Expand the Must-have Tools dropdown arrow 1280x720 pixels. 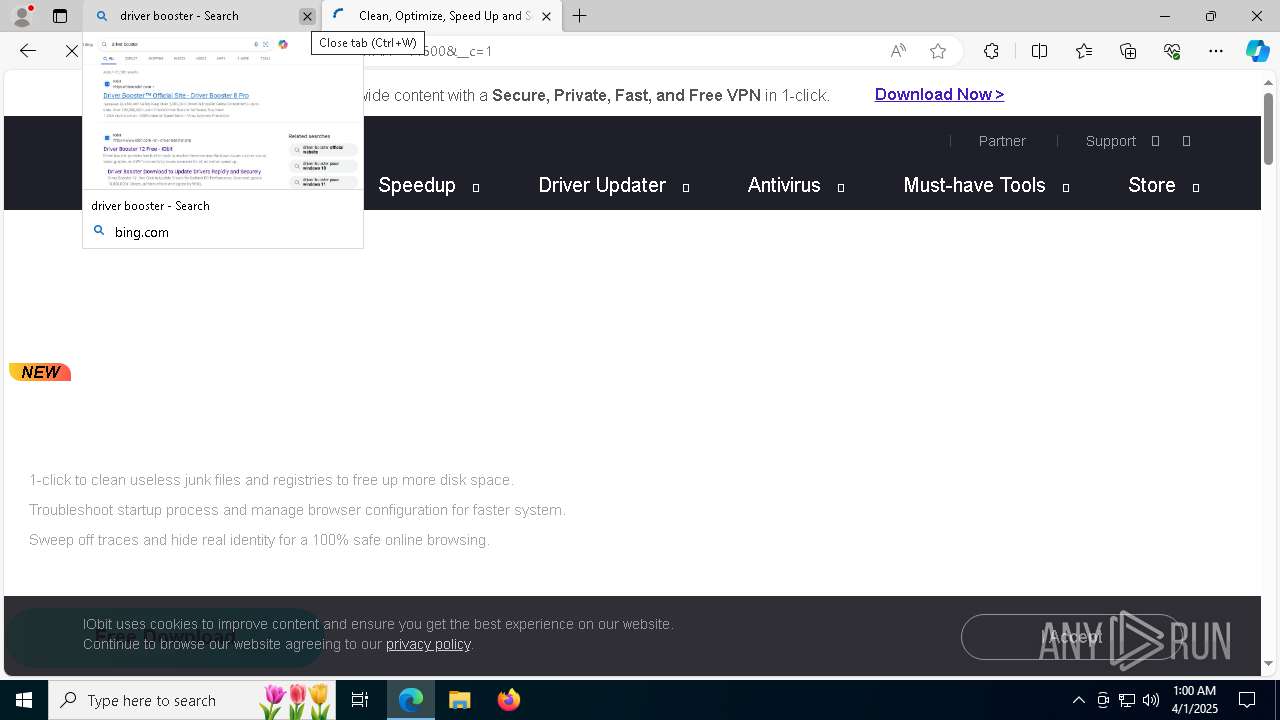point(1066,187)
